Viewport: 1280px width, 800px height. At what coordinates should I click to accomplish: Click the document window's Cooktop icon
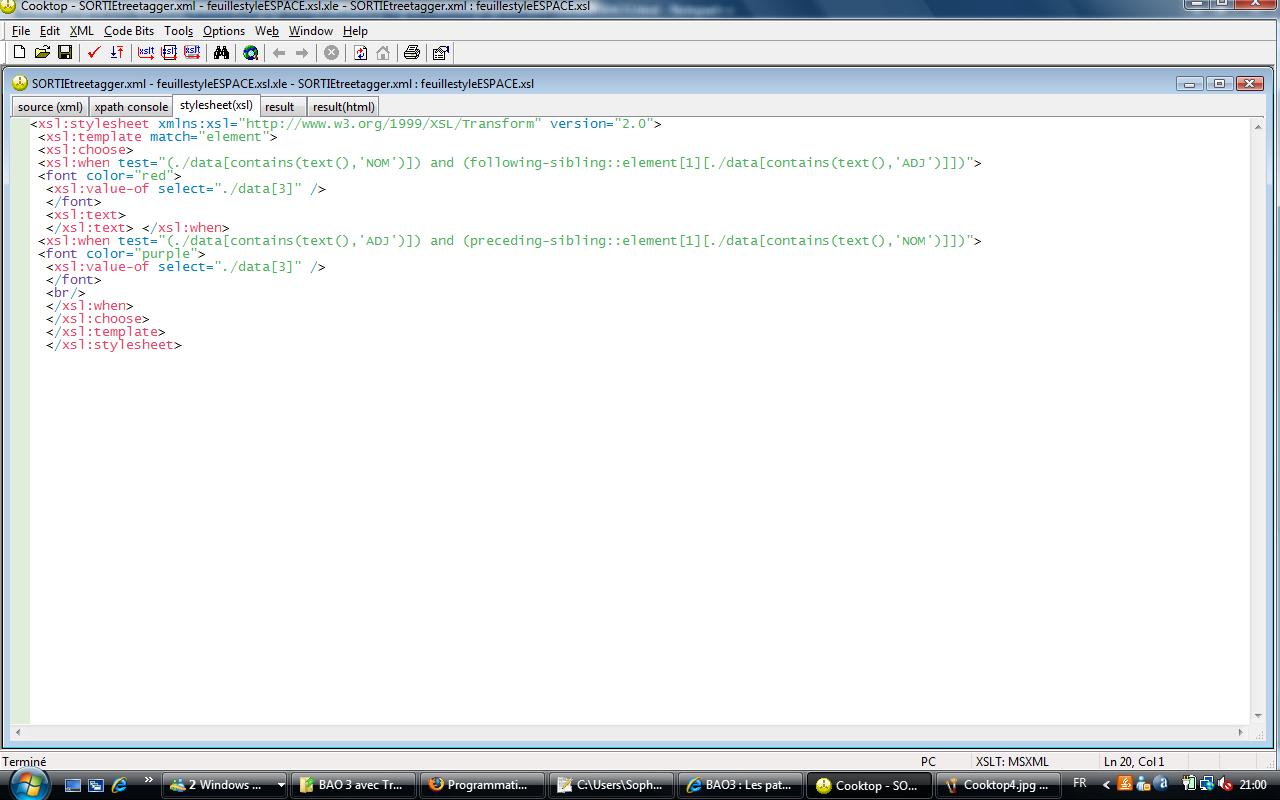[x=19, y=83]
